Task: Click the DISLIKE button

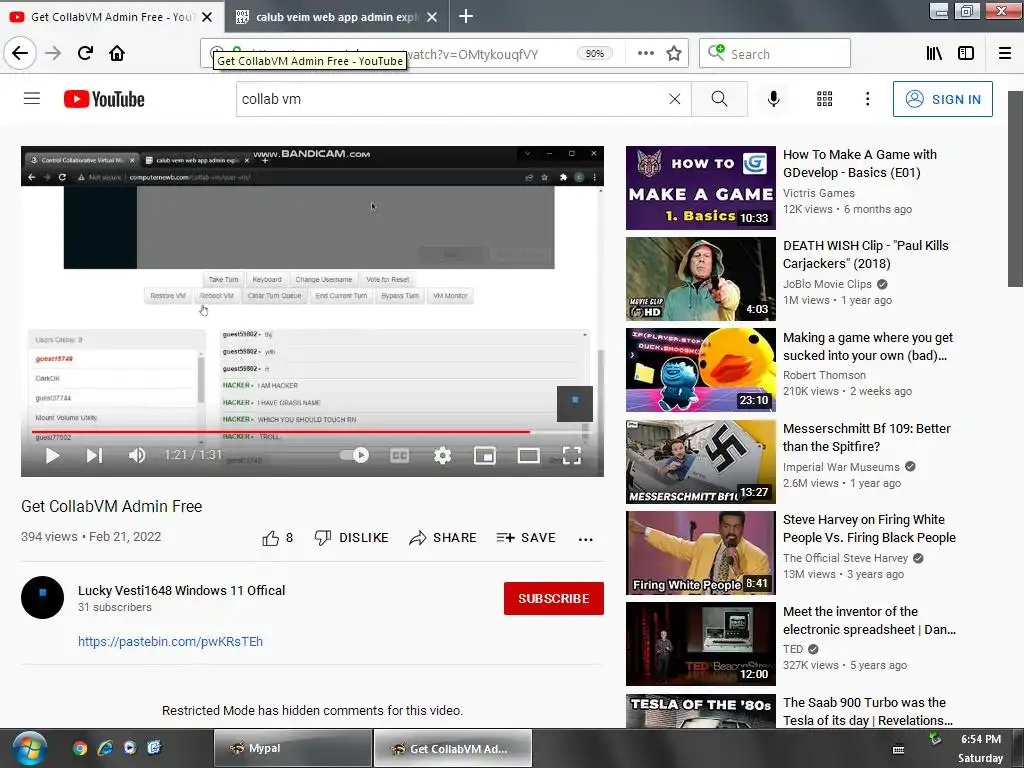Action: (351, 538)
